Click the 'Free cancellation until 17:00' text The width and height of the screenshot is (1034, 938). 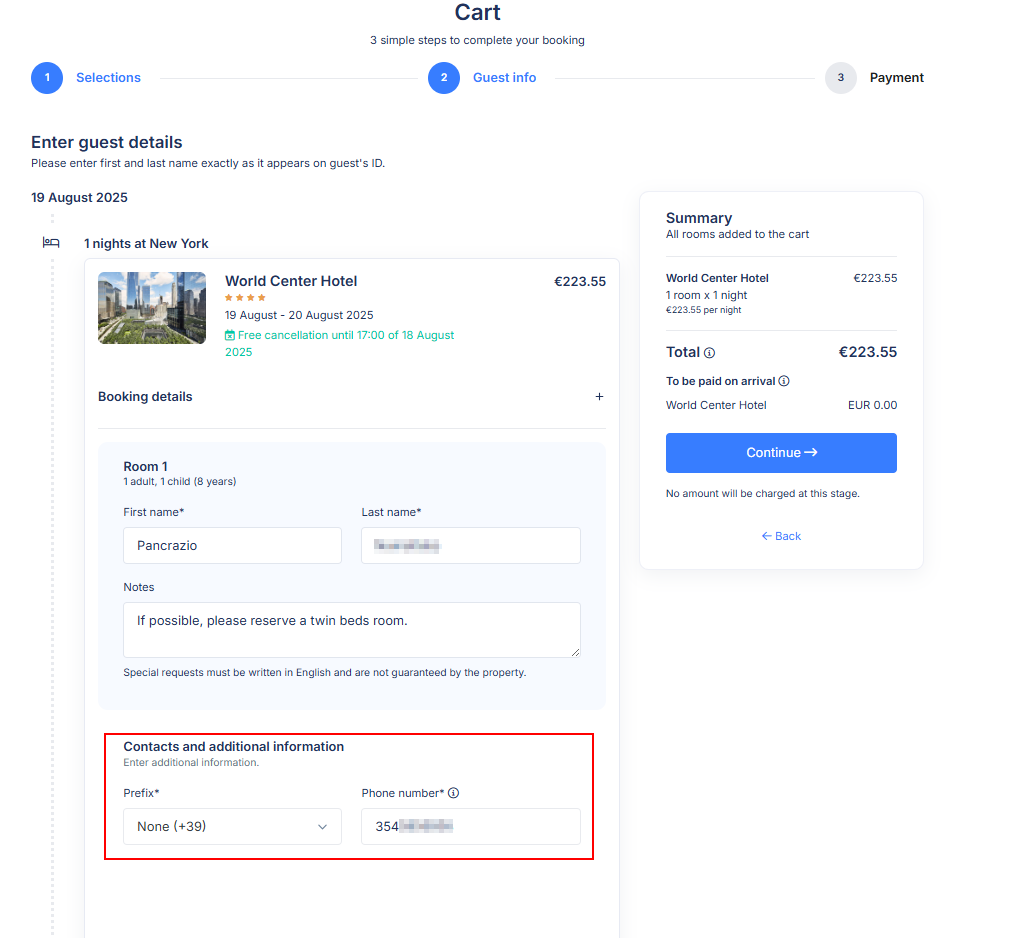click(x=339, y=343)
